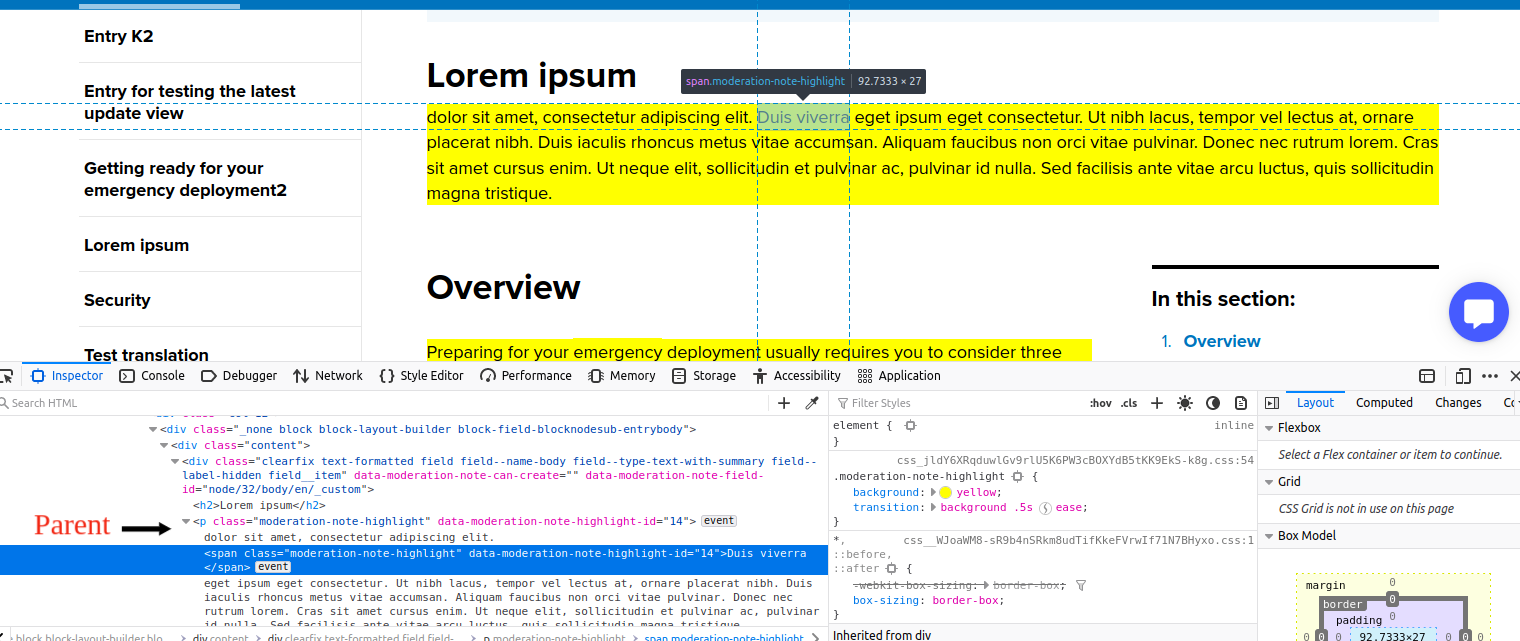Enable dark theme simulation with the moon icon
The height and width of the screenshot is (641, 1520).
(1213, 402)
